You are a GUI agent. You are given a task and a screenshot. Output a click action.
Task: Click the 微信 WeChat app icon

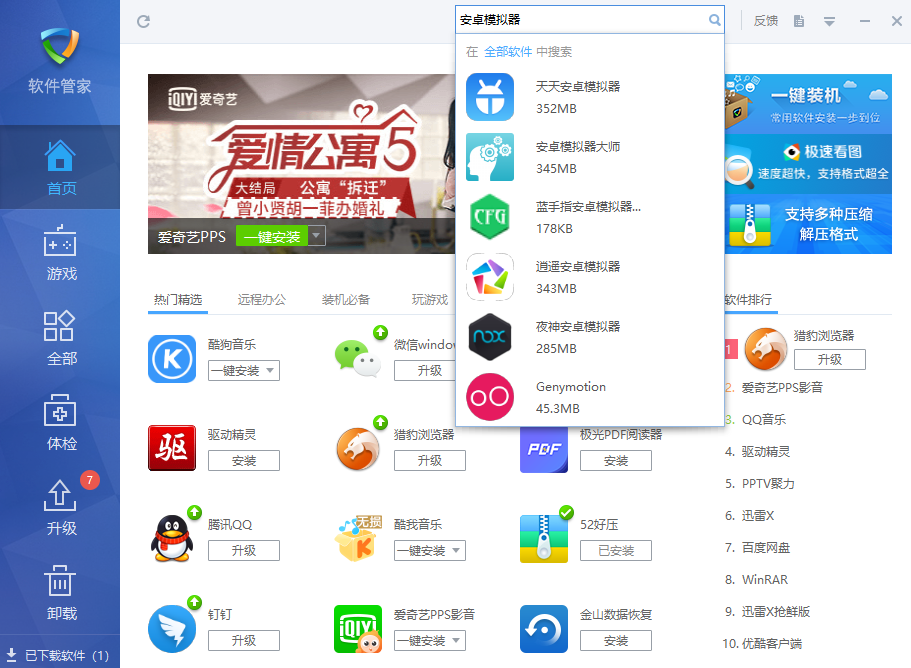[x=358, y=359]
